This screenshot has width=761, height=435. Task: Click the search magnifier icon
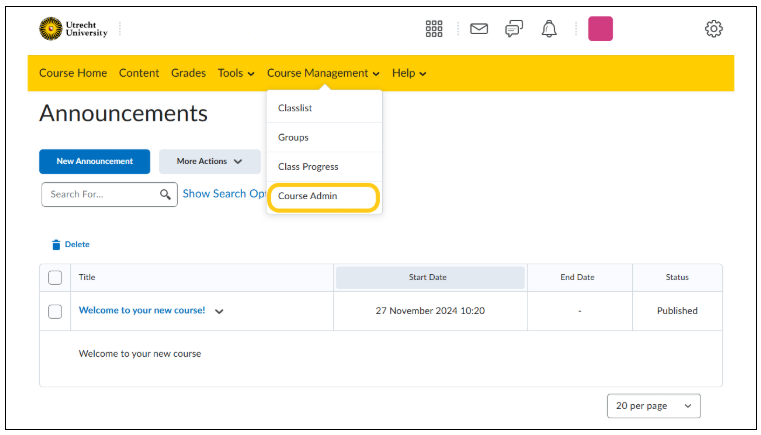pyautogui.click(x=165, y=195)
